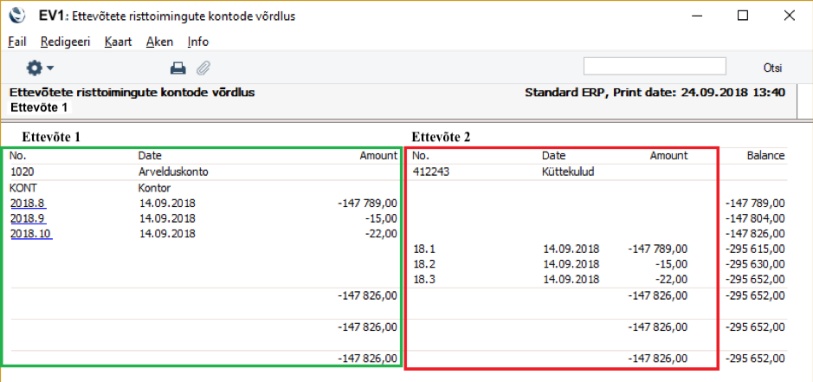
Task: Open transaction link 2018.10
Action: point(31,234)
